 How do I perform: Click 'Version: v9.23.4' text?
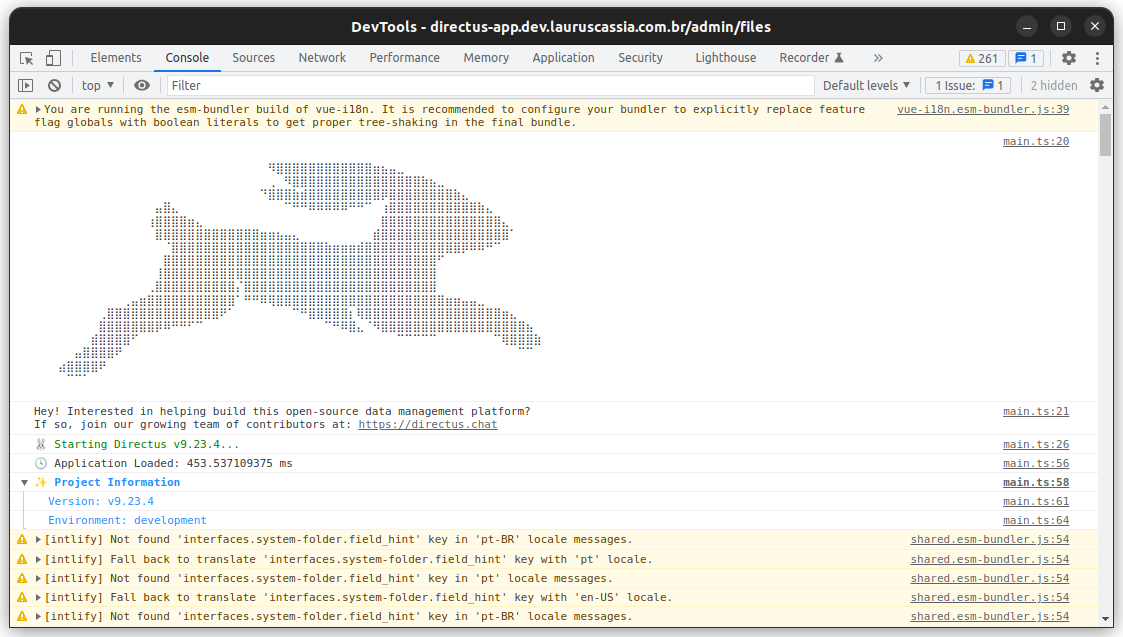point(101,502)
